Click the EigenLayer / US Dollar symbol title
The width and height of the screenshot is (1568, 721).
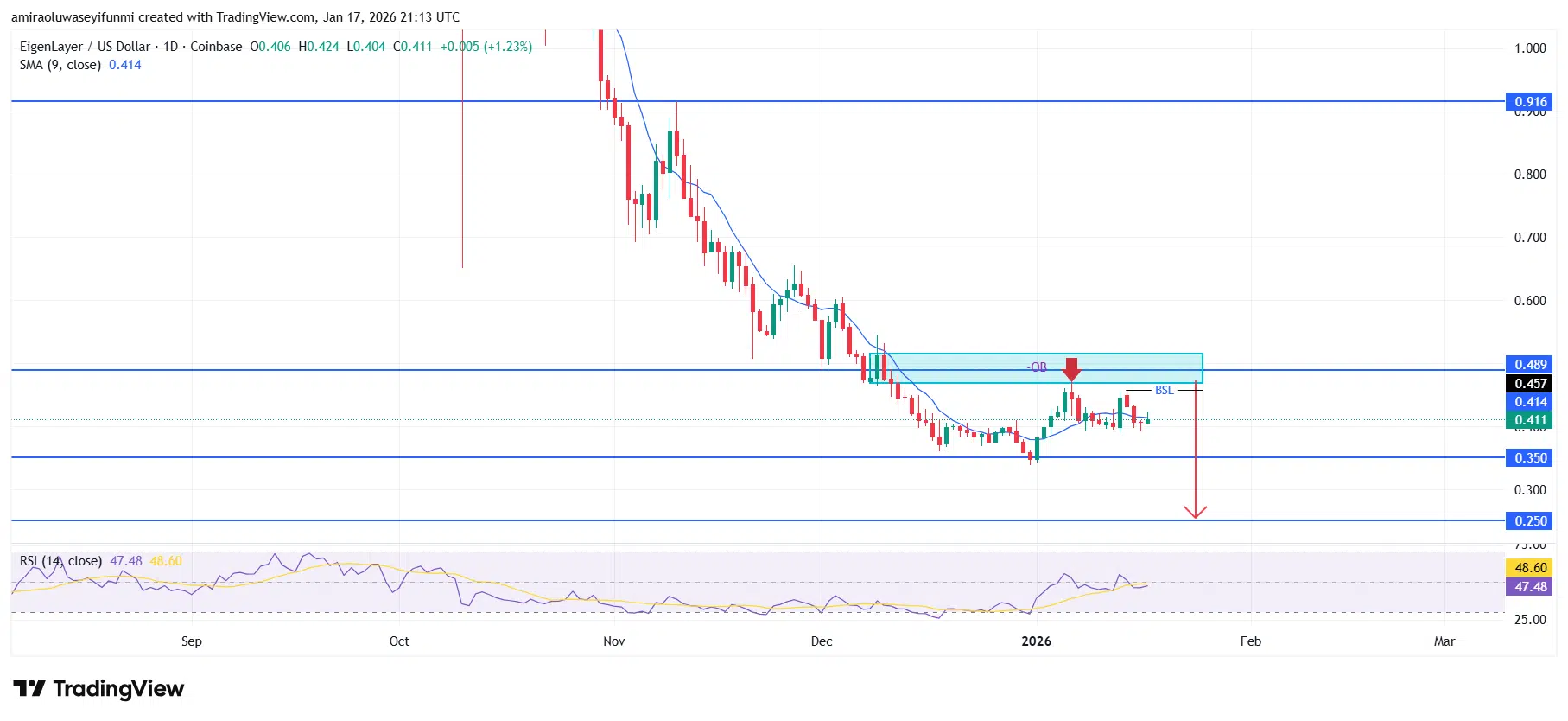pyautogui.click(x=85, y=47)
